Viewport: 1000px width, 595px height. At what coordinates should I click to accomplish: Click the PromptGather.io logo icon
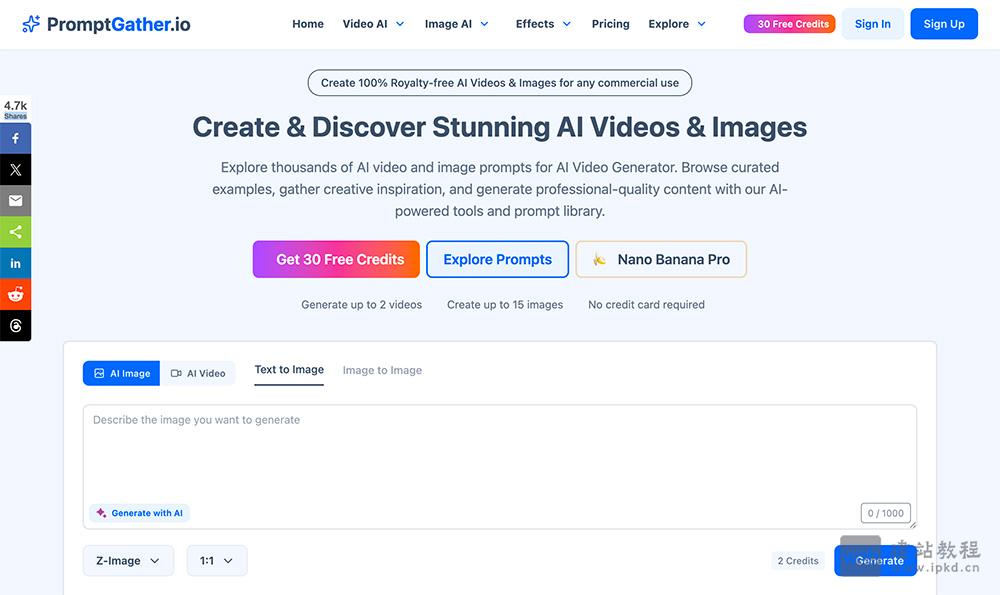coord(31,24)
